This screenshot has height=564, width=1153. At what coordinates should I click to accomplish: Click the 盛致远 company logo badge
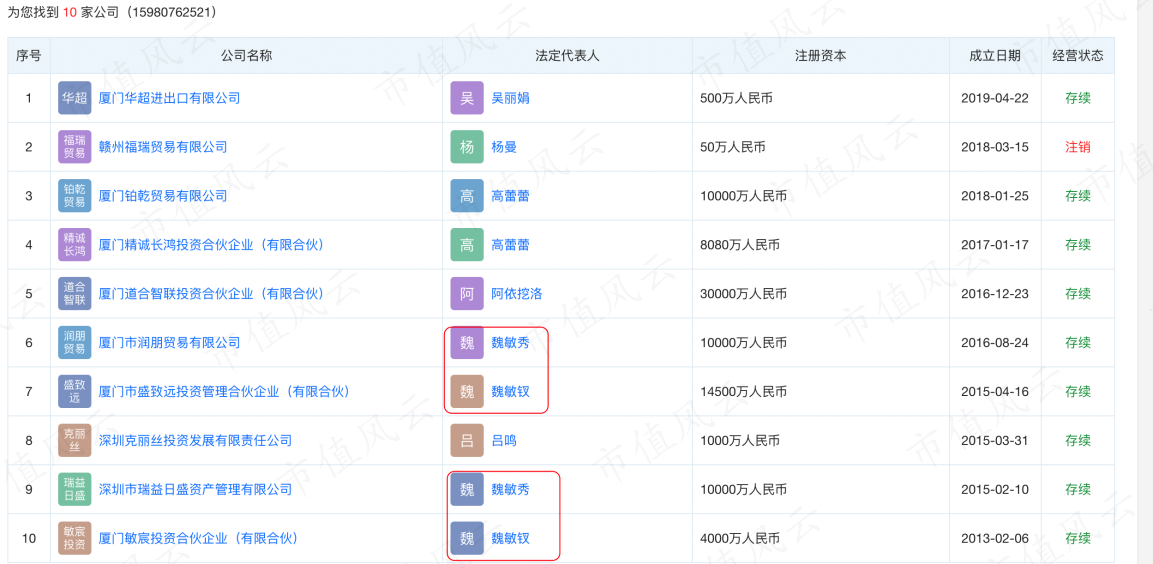(x=74, y=391)
